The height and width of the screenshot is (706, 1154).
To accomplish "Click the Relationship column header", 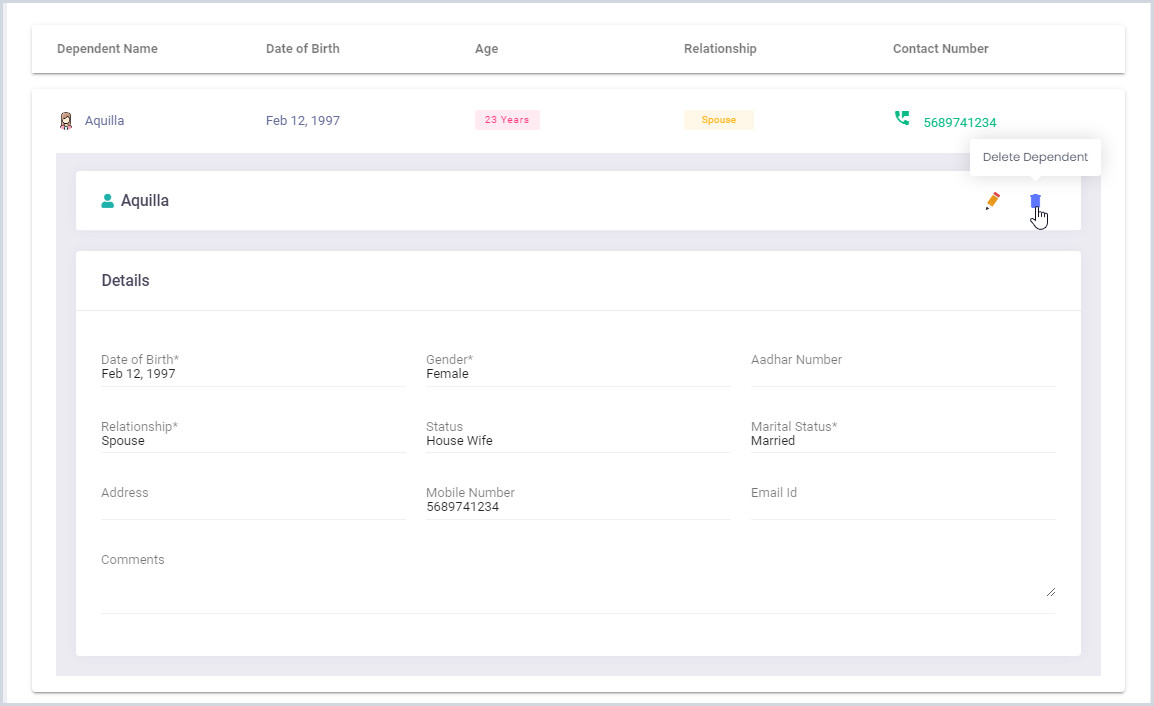I will coord(720,49).
